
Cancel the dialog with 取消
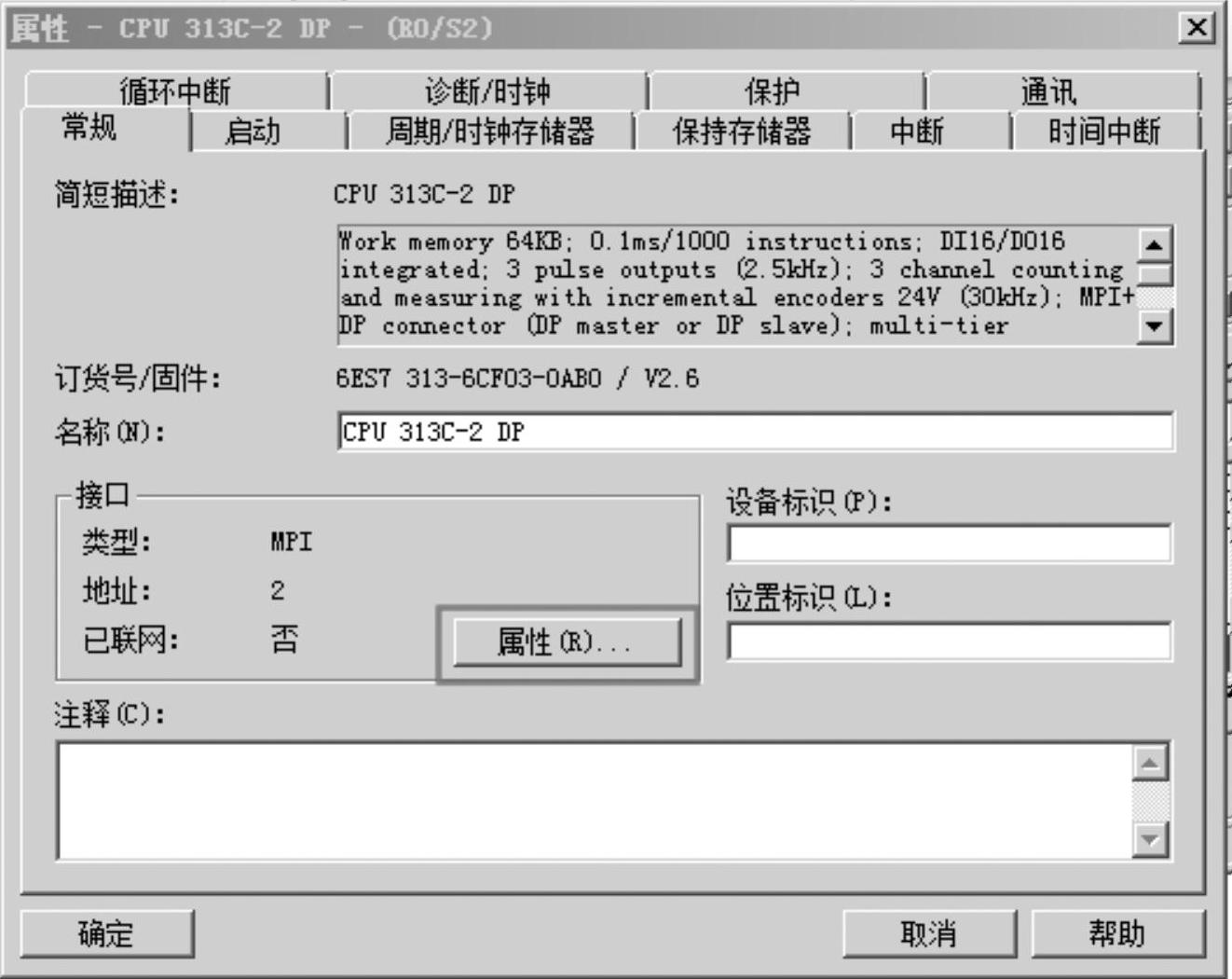coord(928,933)
